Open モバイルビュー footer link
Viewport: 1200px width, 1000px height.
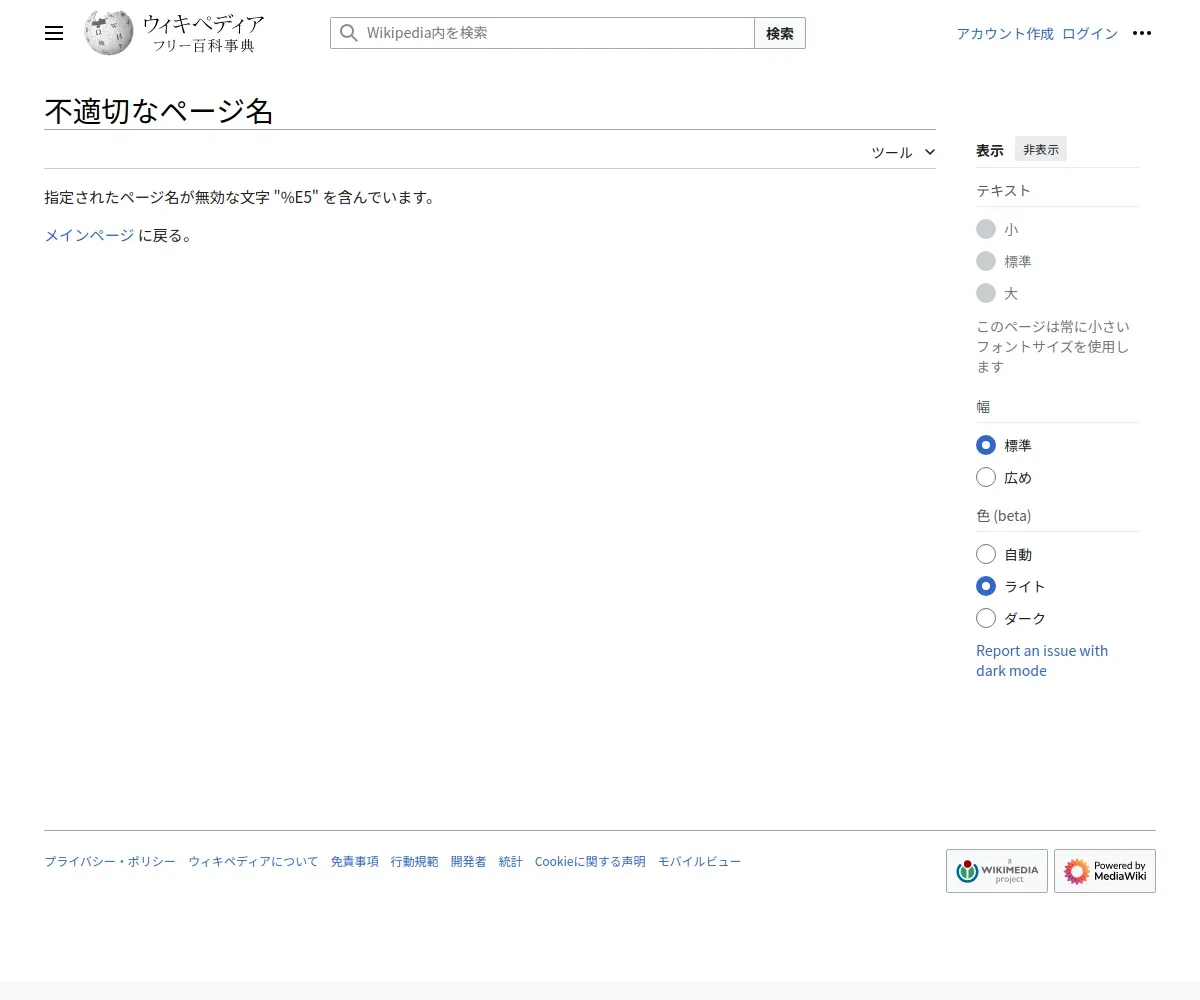point(700,861)
